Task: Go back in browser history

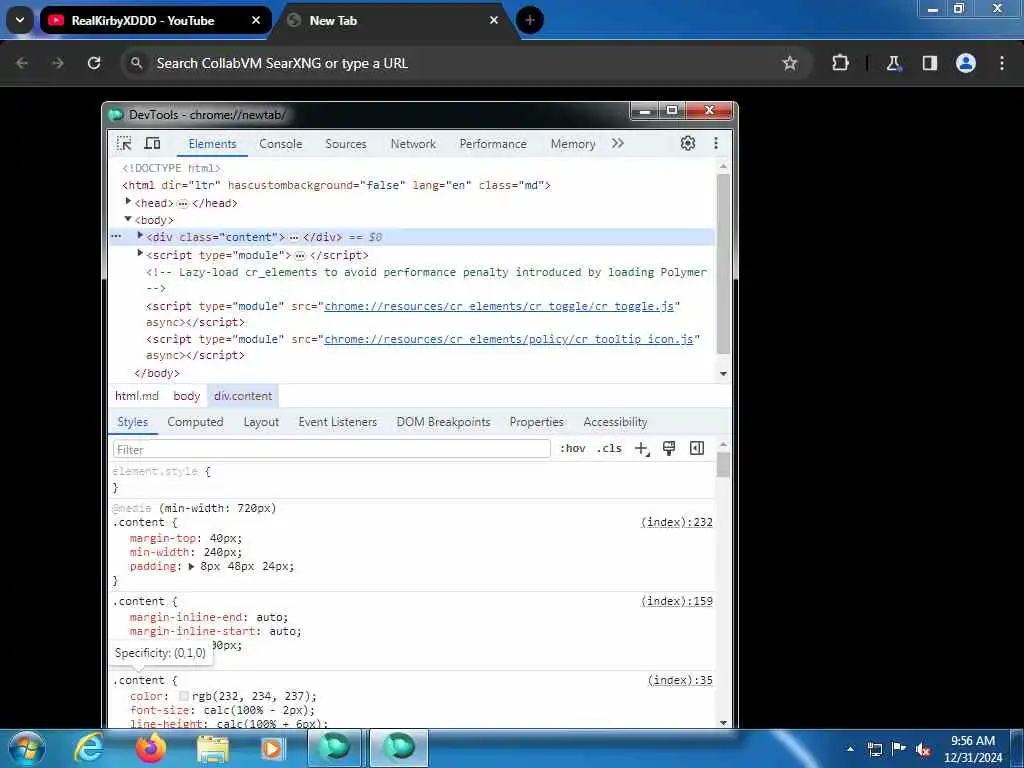Action: pos(22,63)
